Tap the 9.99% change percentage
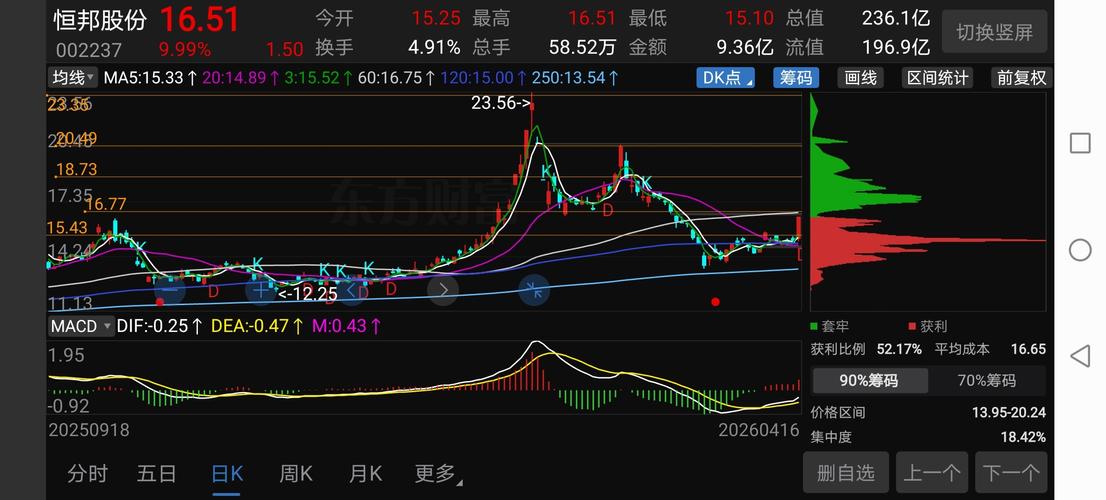Viewport: 1106px width, 500px height. click(185, 49)
